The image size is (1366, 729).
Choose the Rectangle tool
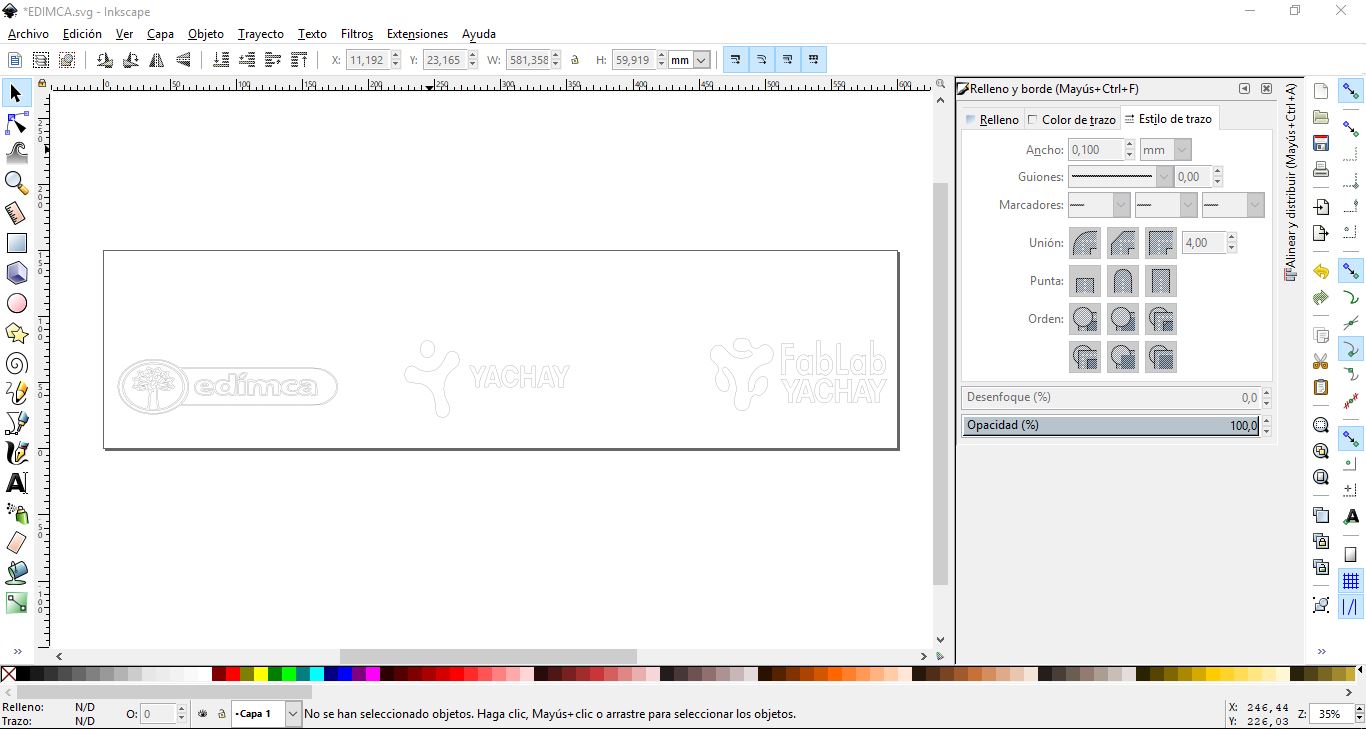click(x=16, y=243)
